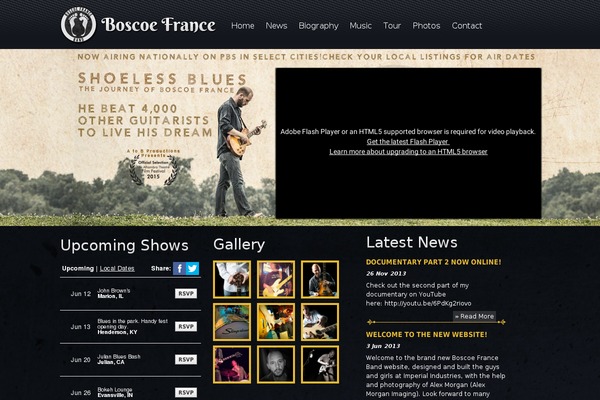Viewport: 600px width, 400px height.
Task: Navigate to the Music page
Action: click(x=360, y=26)
